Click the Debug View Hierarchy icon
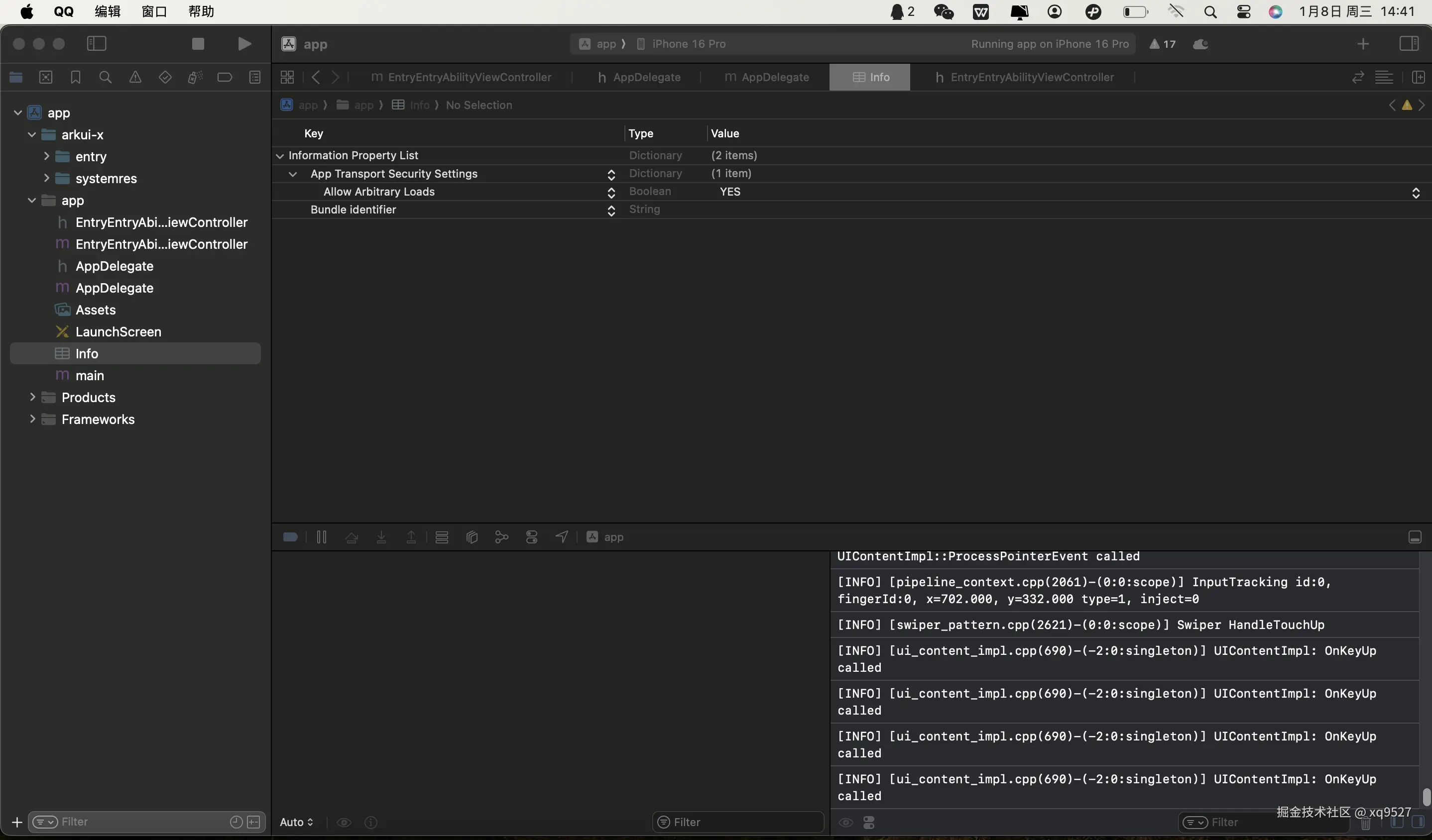Screen dimensions: 1432x840 [472, 537]
